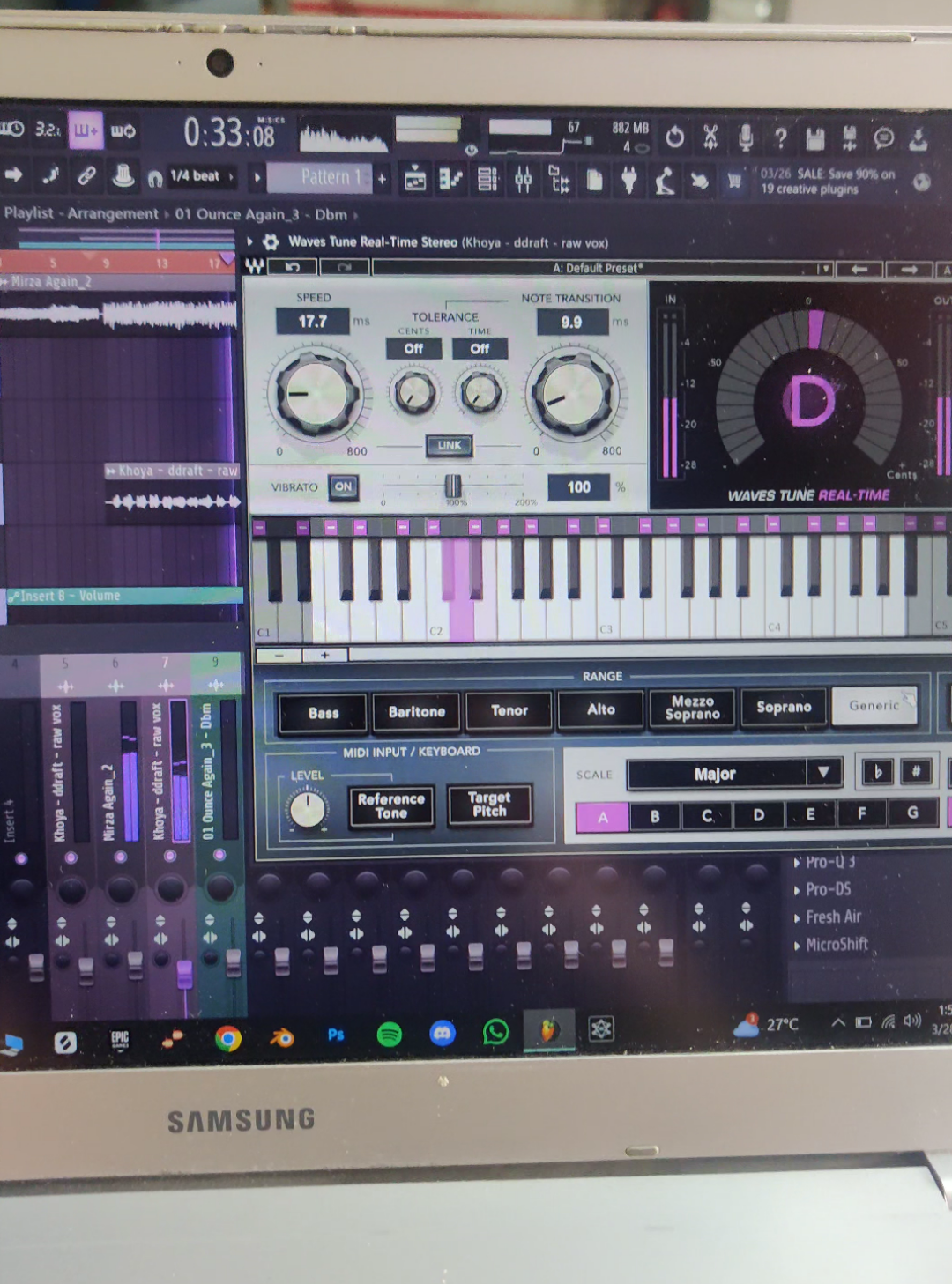Click the chat speech bubble icon
Image resolution: width=952 pixels, height=1284 pixels.
click(883, 138)
